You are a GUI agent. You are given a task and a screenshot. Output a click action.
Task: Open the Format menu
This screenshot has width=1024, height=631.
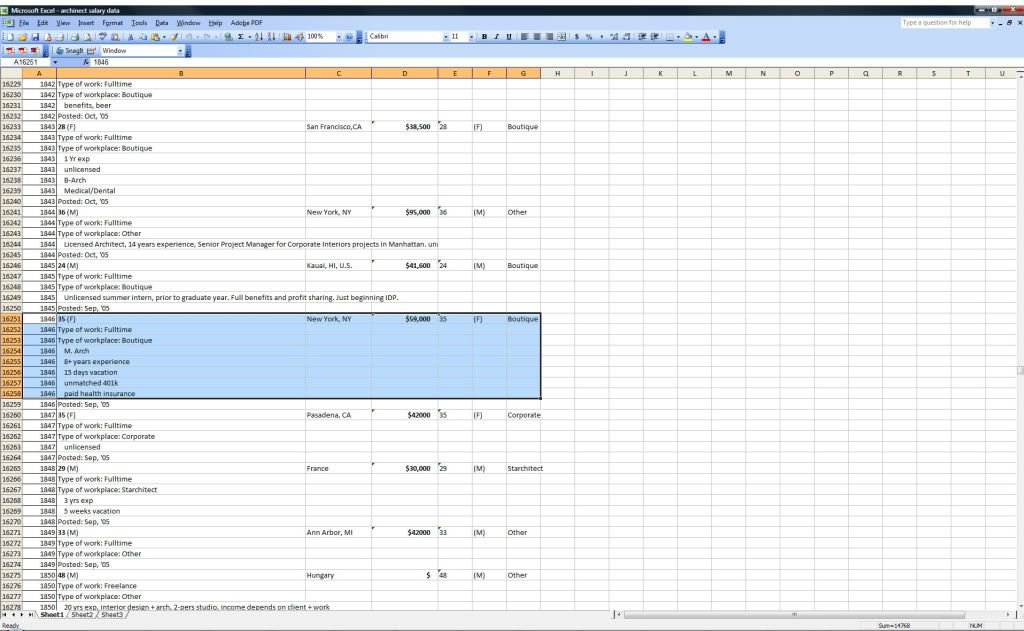click(112, 23)
